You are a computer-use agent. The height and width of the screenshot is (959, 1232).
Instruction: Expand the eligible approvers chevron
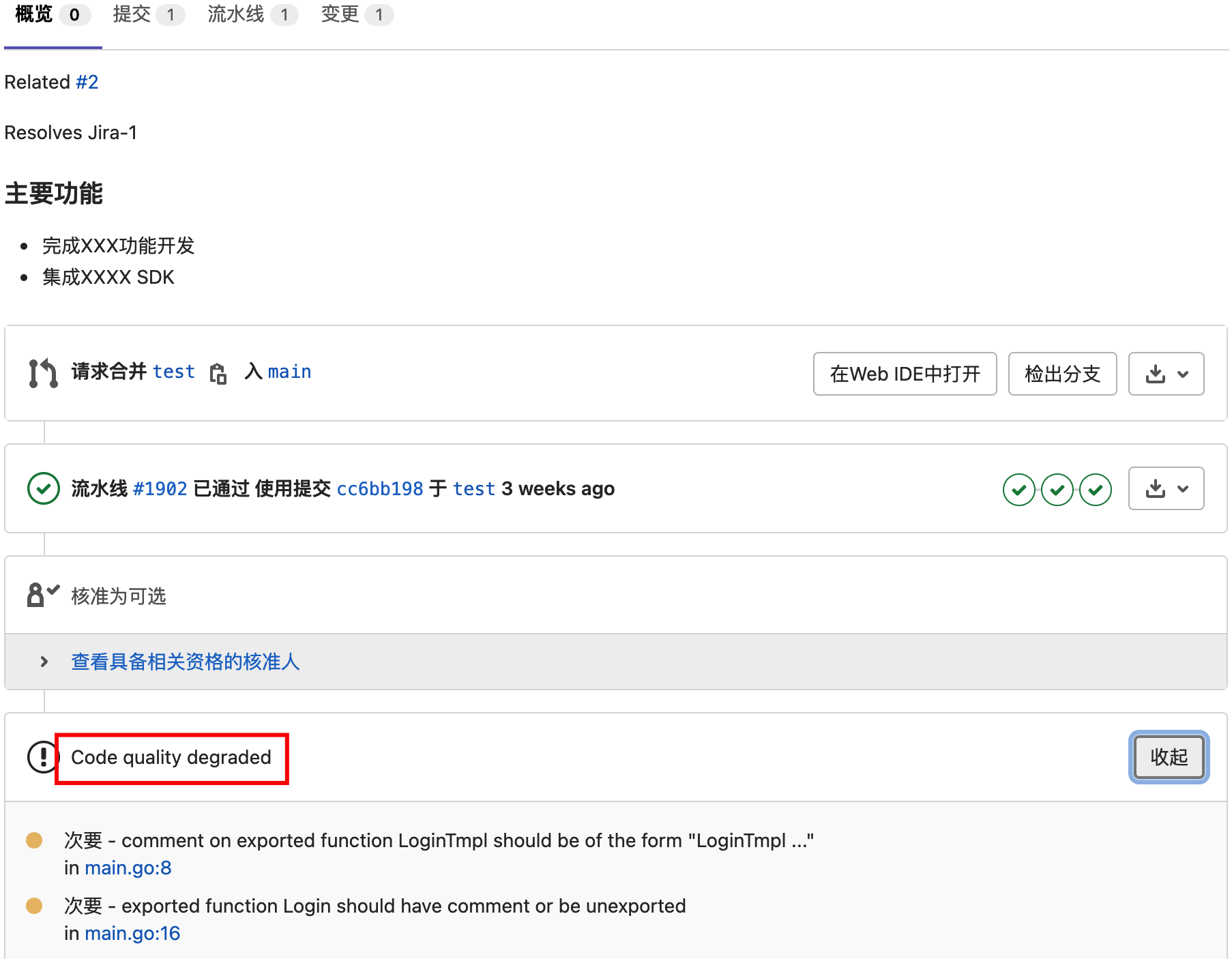[x=44, y=662]
